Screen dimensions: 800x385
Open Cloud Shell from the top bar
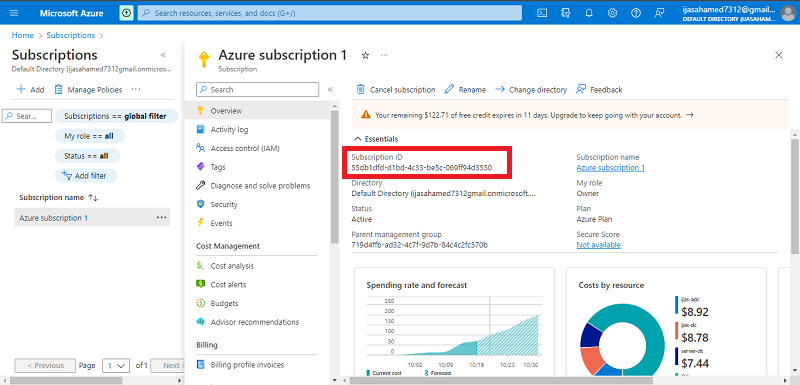542,13
